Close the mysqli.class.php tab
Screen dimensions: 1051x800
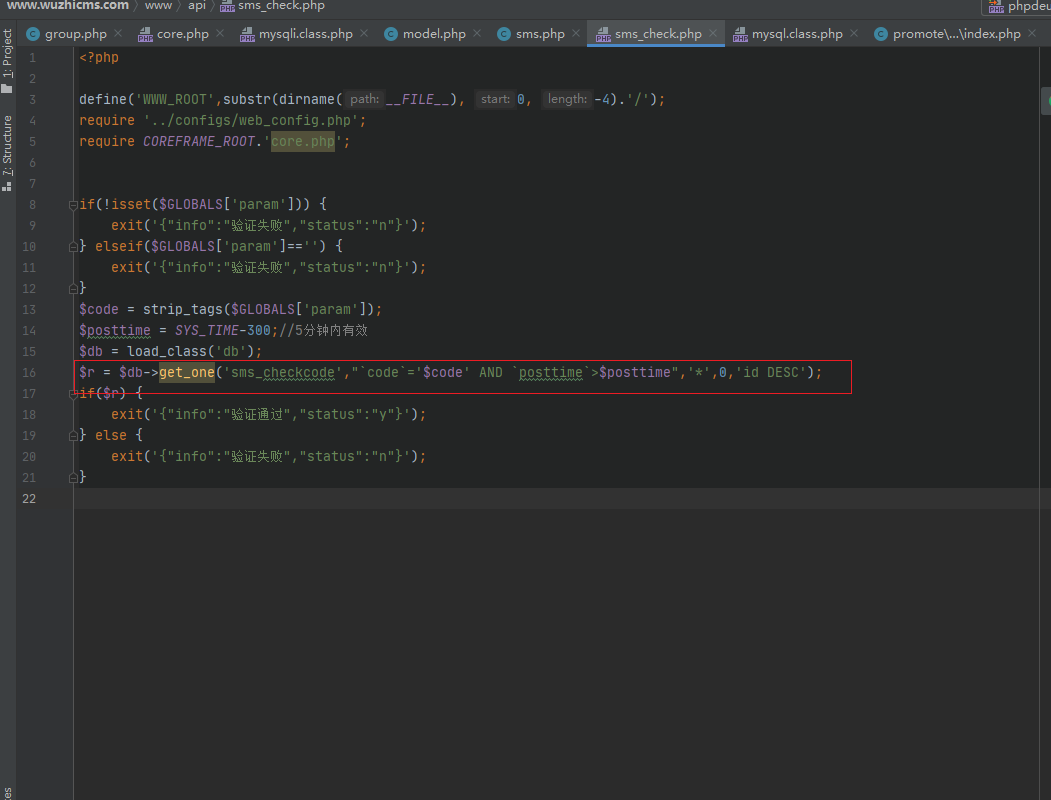point(364,33)
